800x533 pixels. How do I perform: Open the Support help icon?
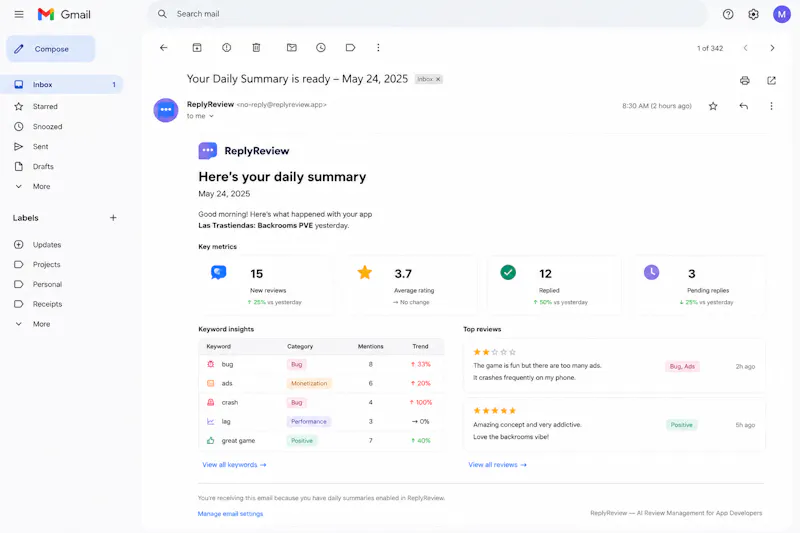tap(728, 14)
